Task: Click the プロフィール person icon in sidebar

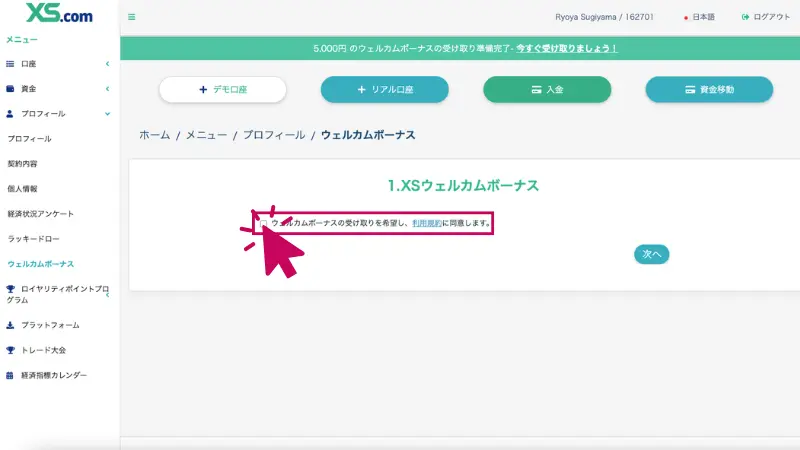Action: click(x=10, y=114)
